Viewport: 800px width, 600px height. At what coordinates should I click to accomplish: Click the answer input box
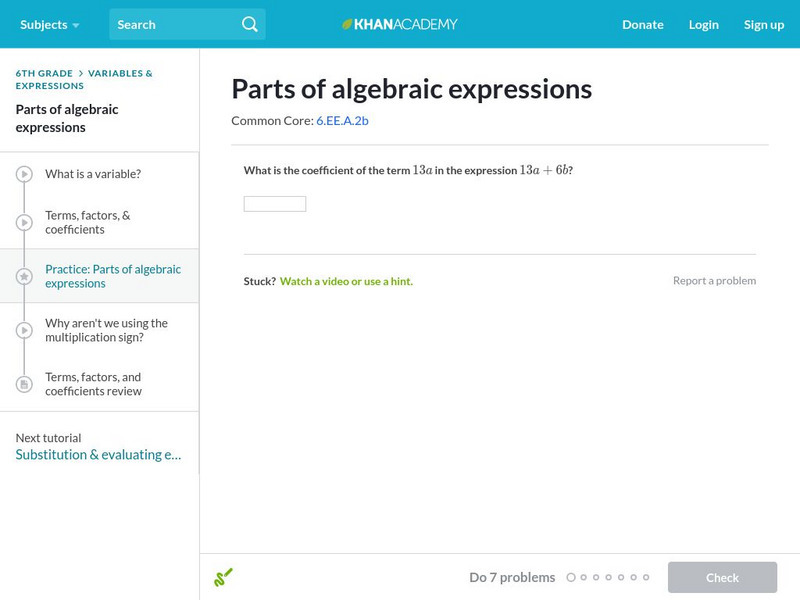pos(275,204)
